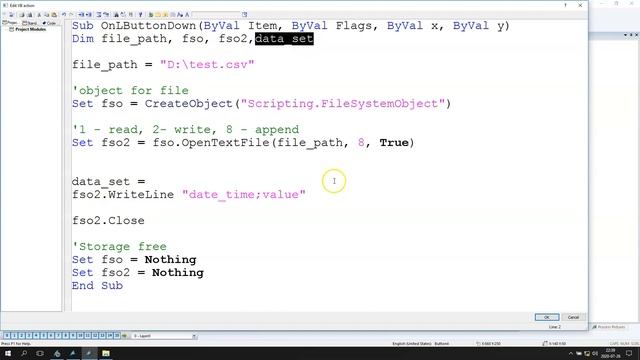Toggle layer 15 button in layer bar

point(117,336)
